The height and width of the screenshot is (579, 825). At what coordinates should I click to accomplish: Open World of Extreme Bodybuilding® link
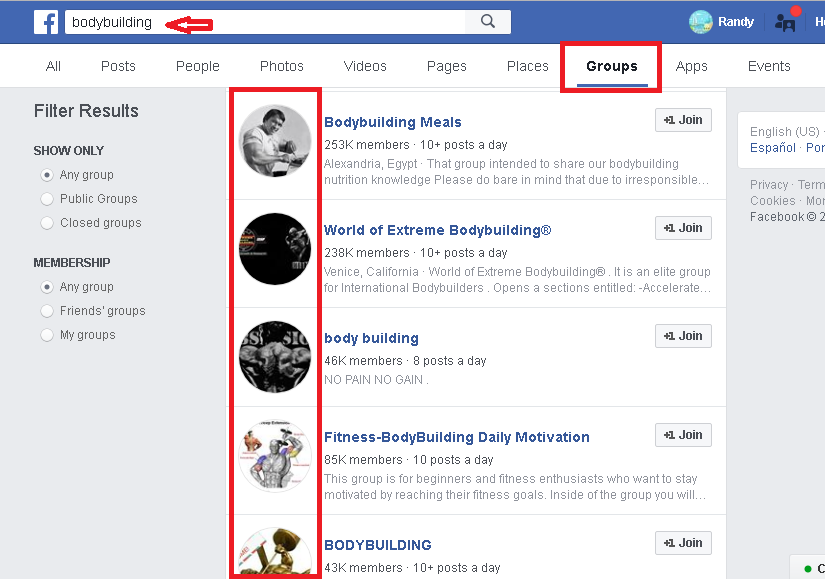click(438, 230)
